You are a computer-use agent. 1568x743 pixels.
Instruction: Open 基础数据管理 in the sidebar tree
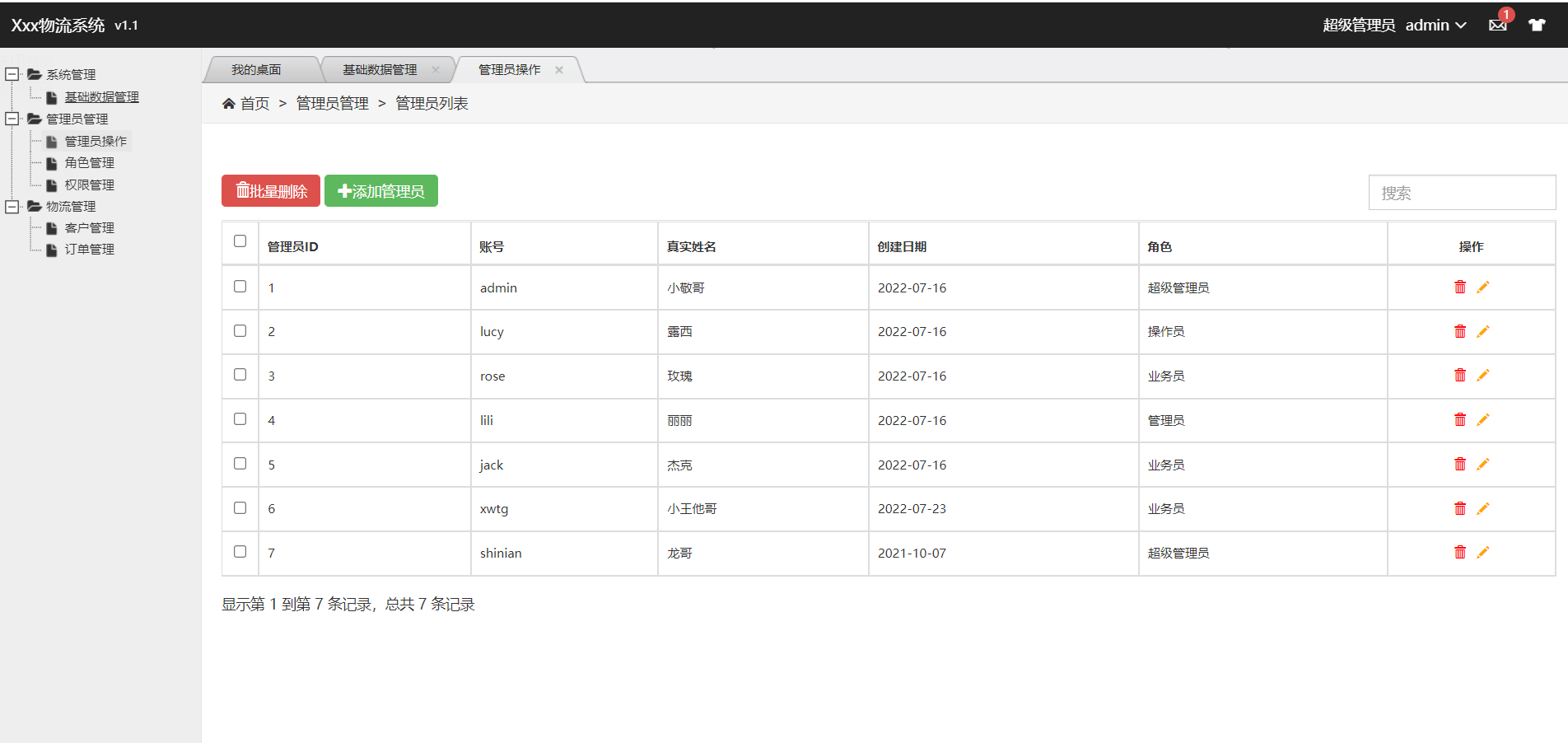(101, 96)
